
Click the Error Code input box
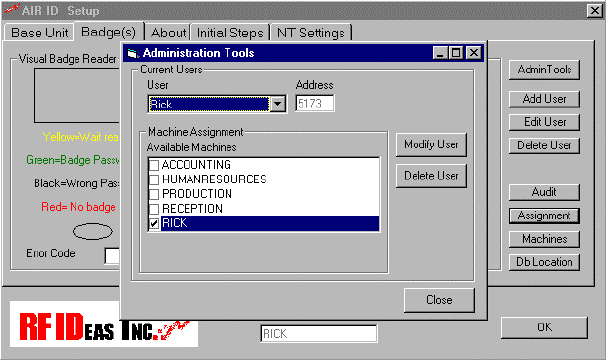tap(112, 256)
